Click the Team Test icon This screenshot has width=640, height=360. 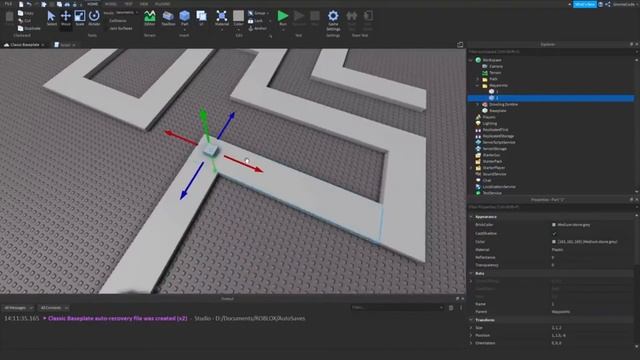tap(351, 17)
